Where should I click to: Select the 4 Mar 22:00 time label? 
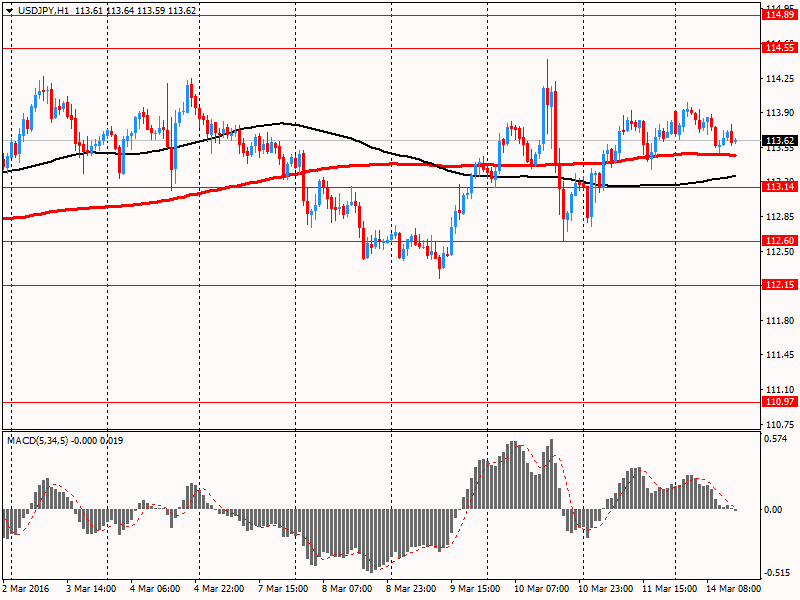tap(219, 589)
